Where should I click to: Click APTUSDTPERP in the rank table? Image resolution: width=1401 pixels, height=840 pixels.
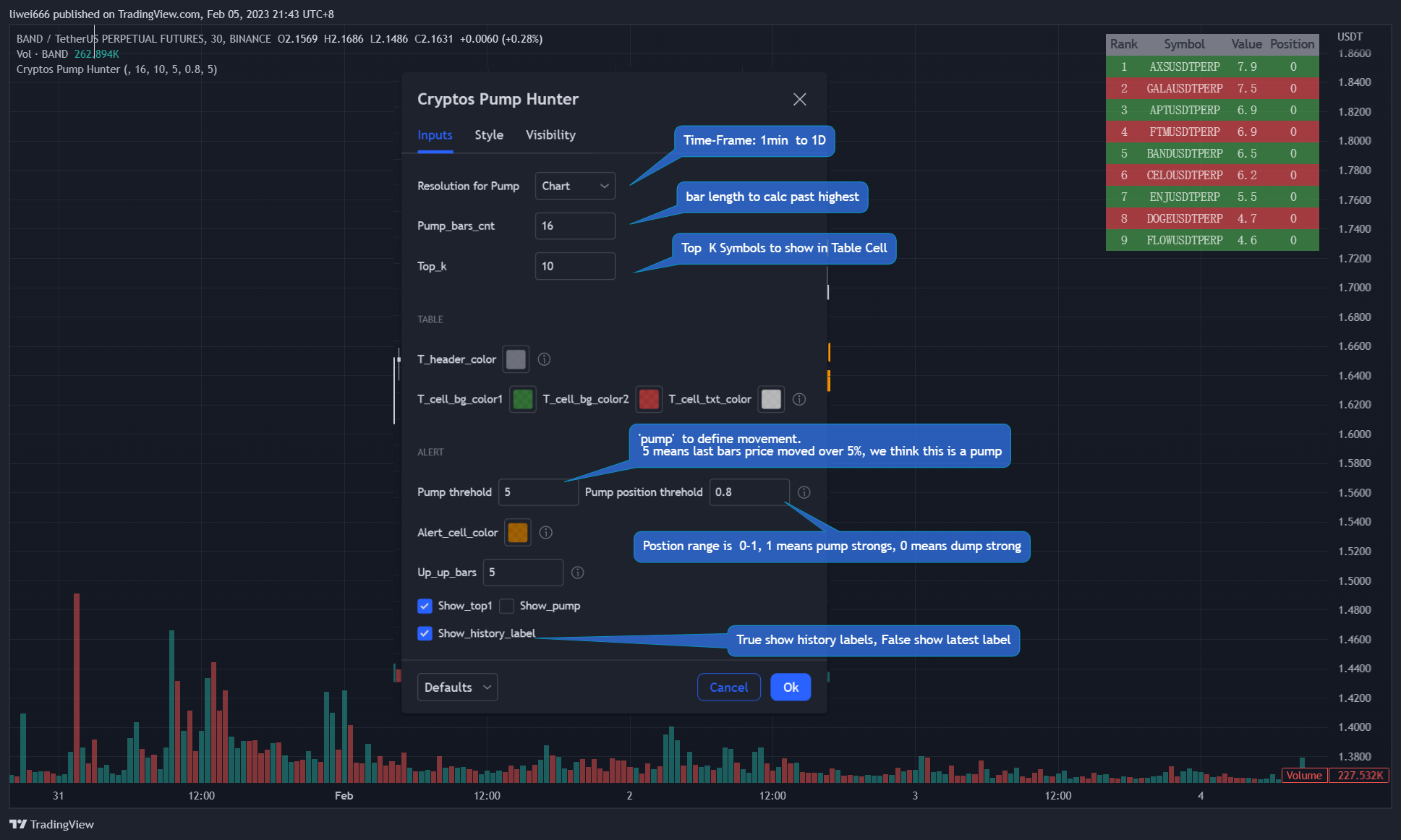coord(1184,110)
